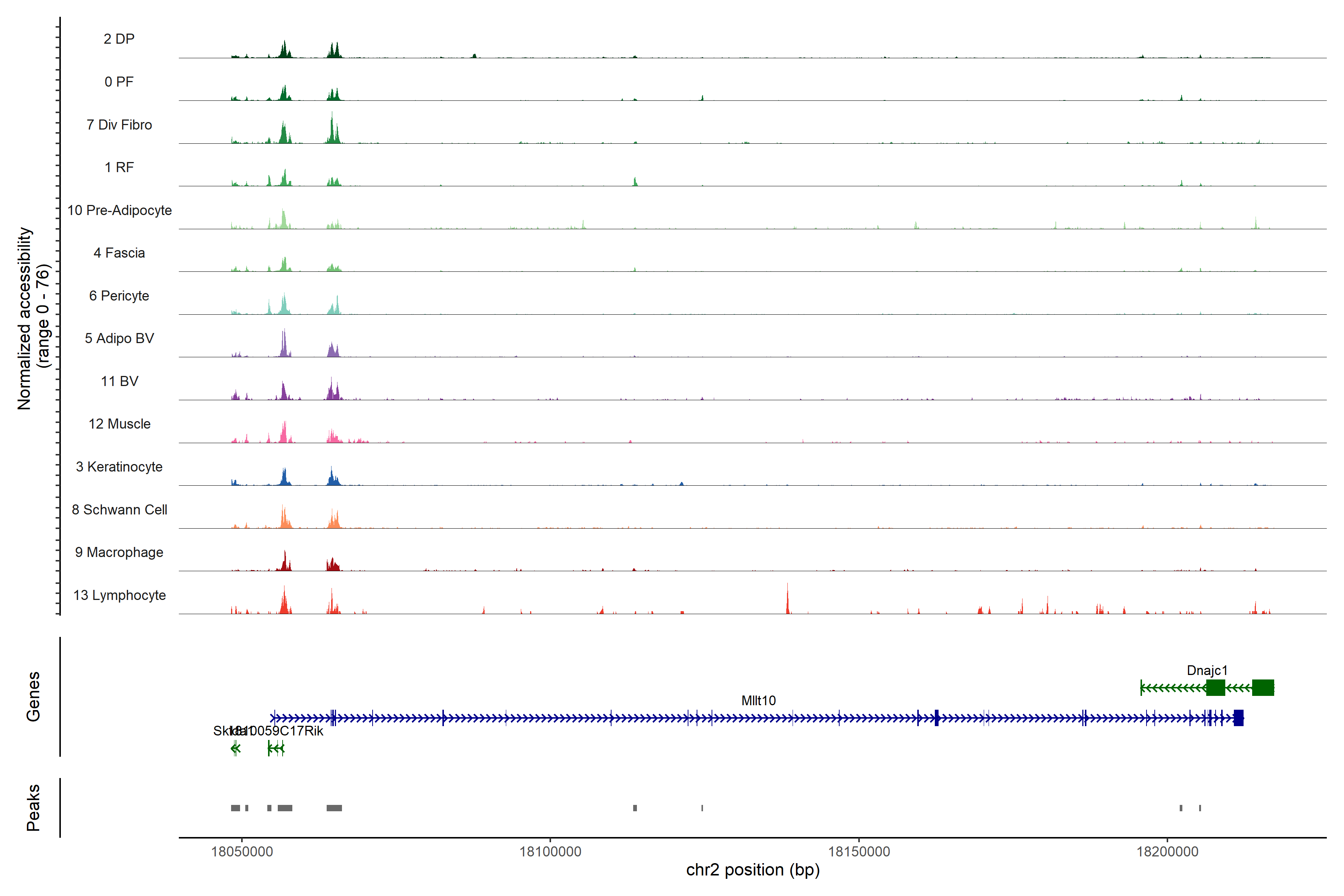Image resolution: width=1344 pixels, height=896 pixels.
Task: Click the 3 Keratinocyte track label
Action: click(x=119, y=467)
